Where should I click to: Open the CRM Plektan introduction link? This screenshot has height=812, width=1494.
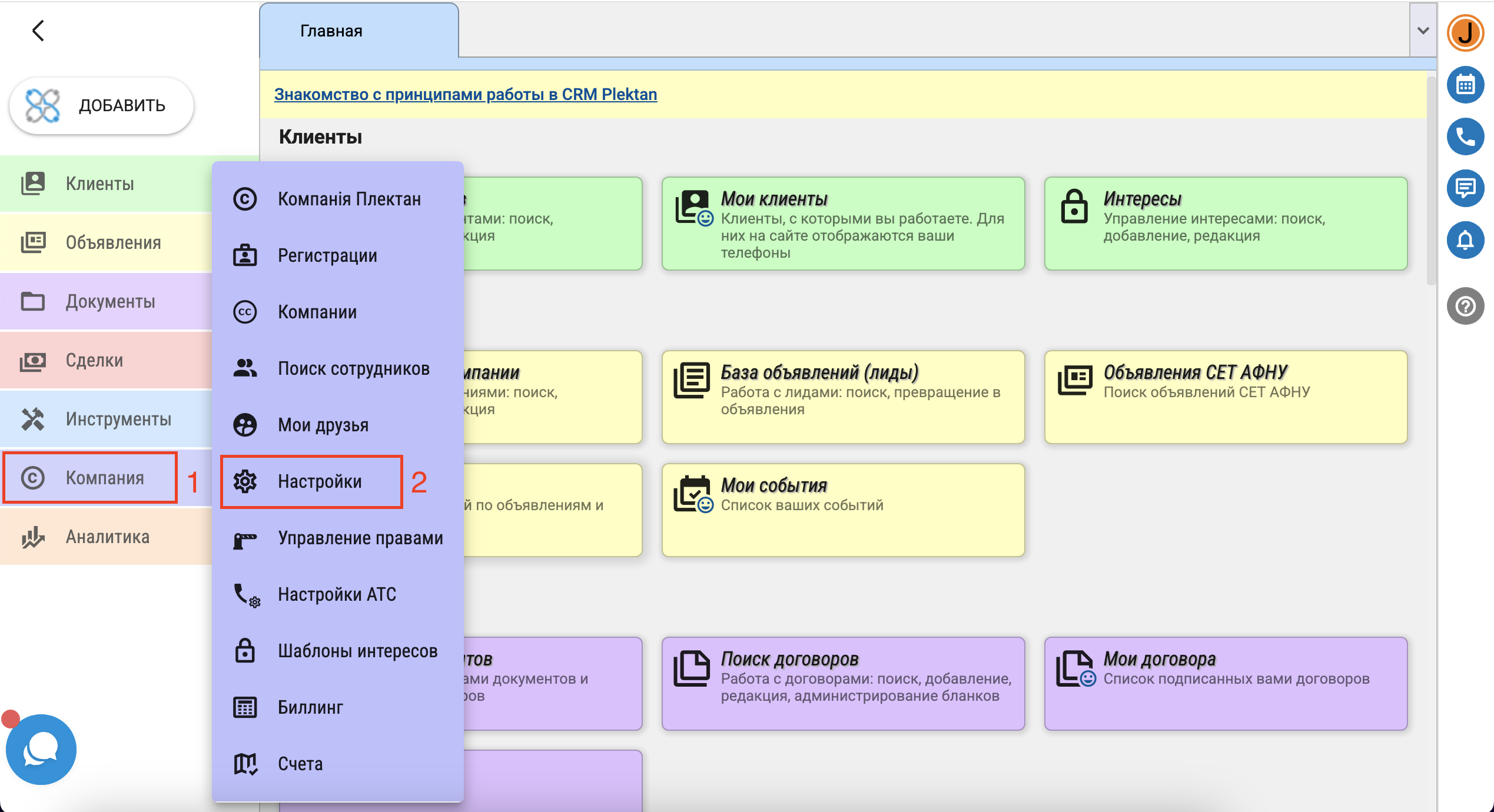465,94
